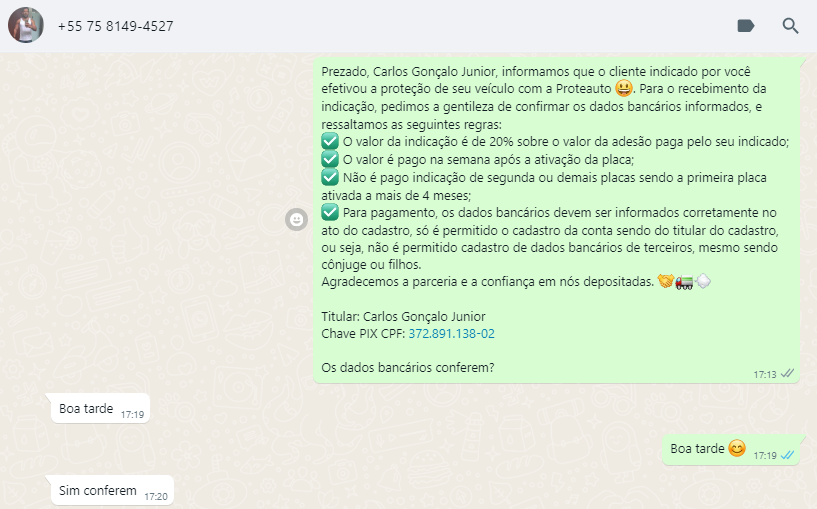
Task: Click check mark beside "O valor da indicação"
Action: click(x=330, y=141)
